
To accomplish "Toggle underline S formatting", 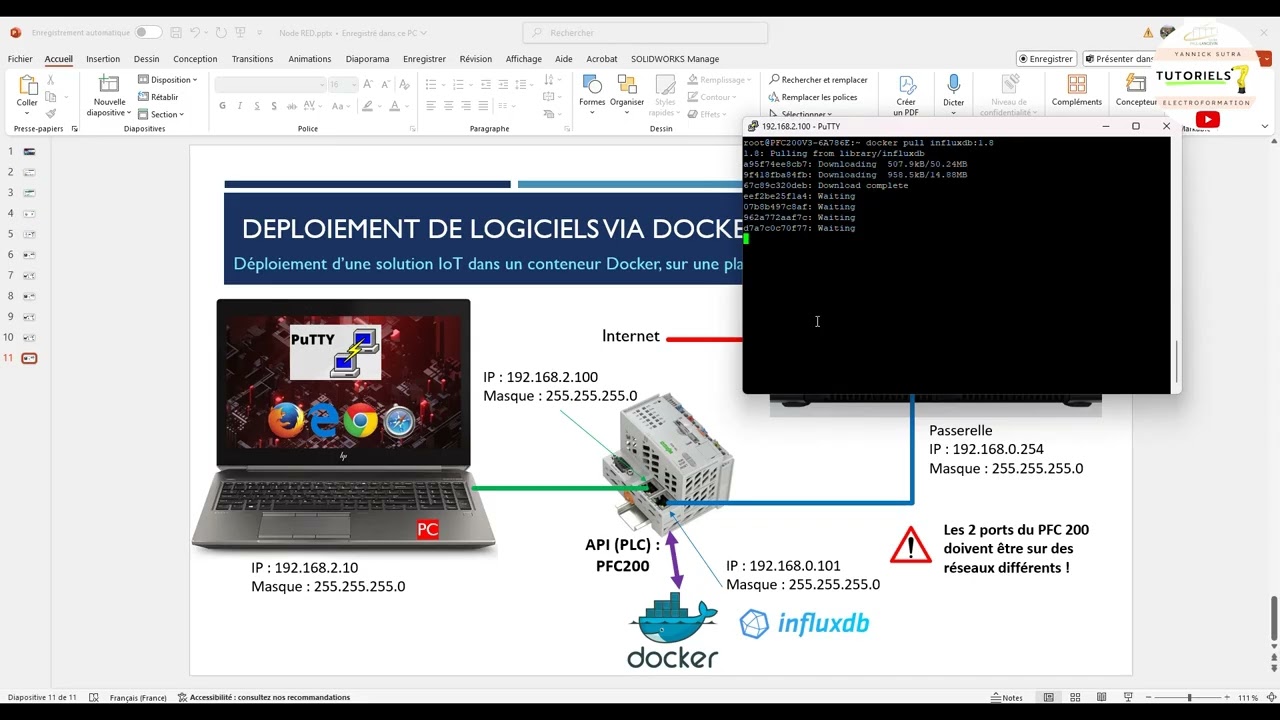I will coord(257,106).
